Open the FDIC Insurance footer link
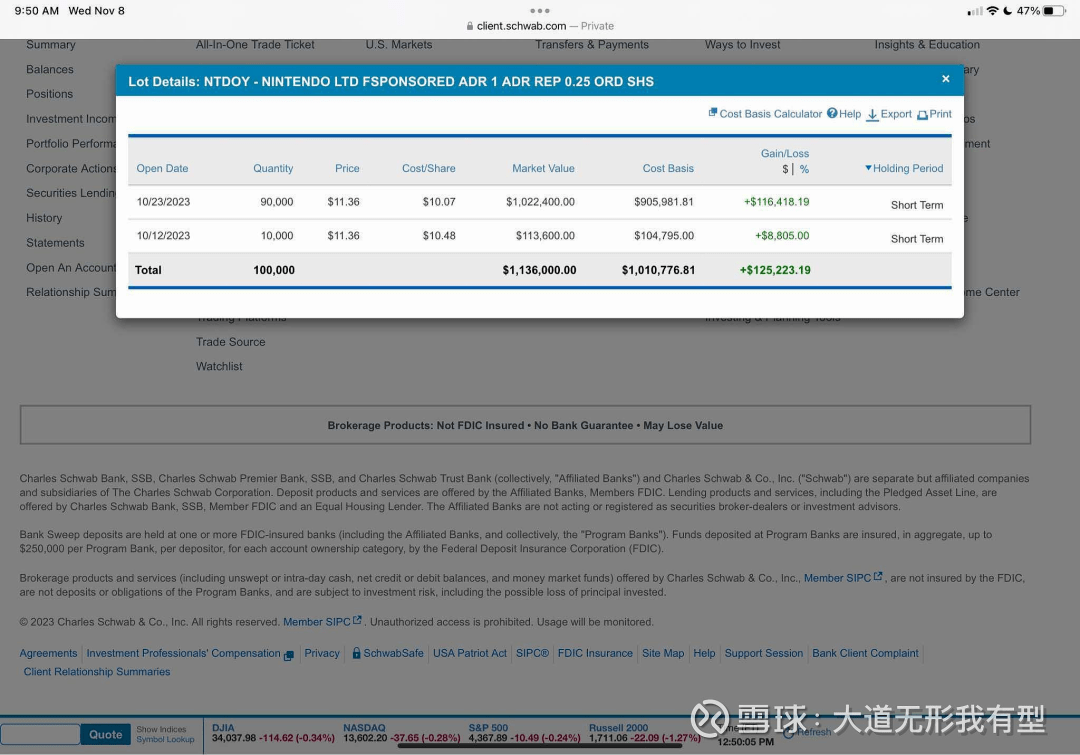The image size is (1080, 755). [x=595, y=653]
